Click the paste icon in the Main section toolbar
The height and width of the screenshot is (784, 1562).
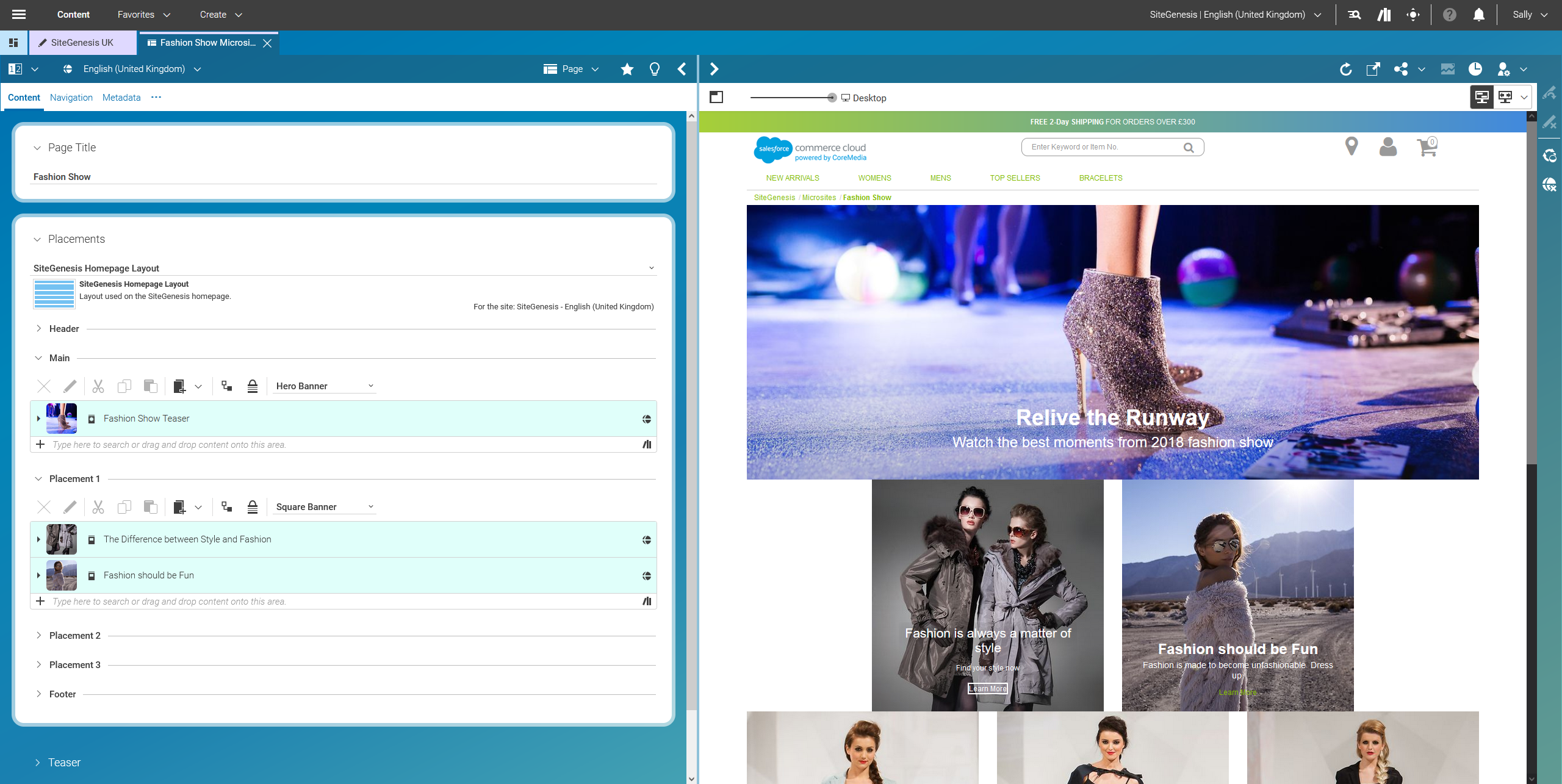coord(150,386)
